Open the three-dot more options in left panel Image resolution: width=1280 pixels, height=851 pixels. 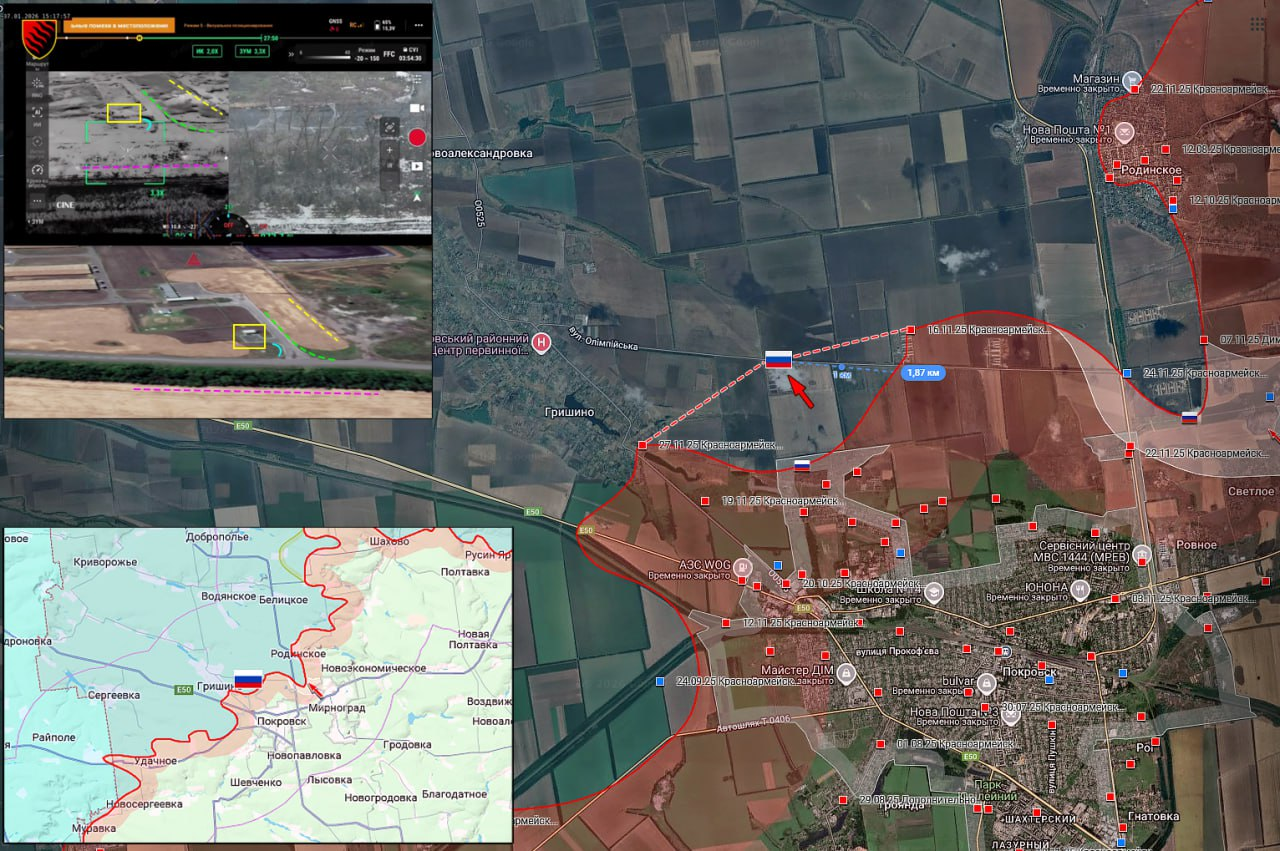point(38,200)
